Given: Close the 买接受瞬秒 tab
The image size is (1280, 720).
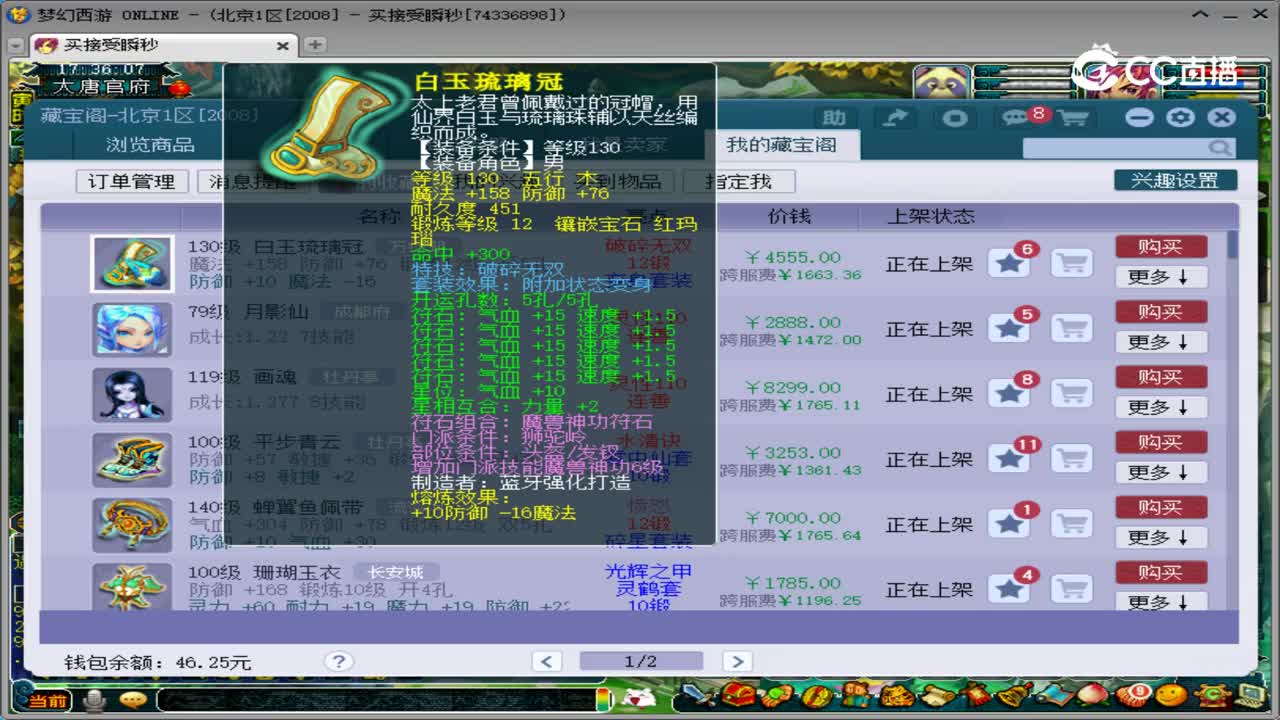Looking at the screenshot, I should click(282, 46).
